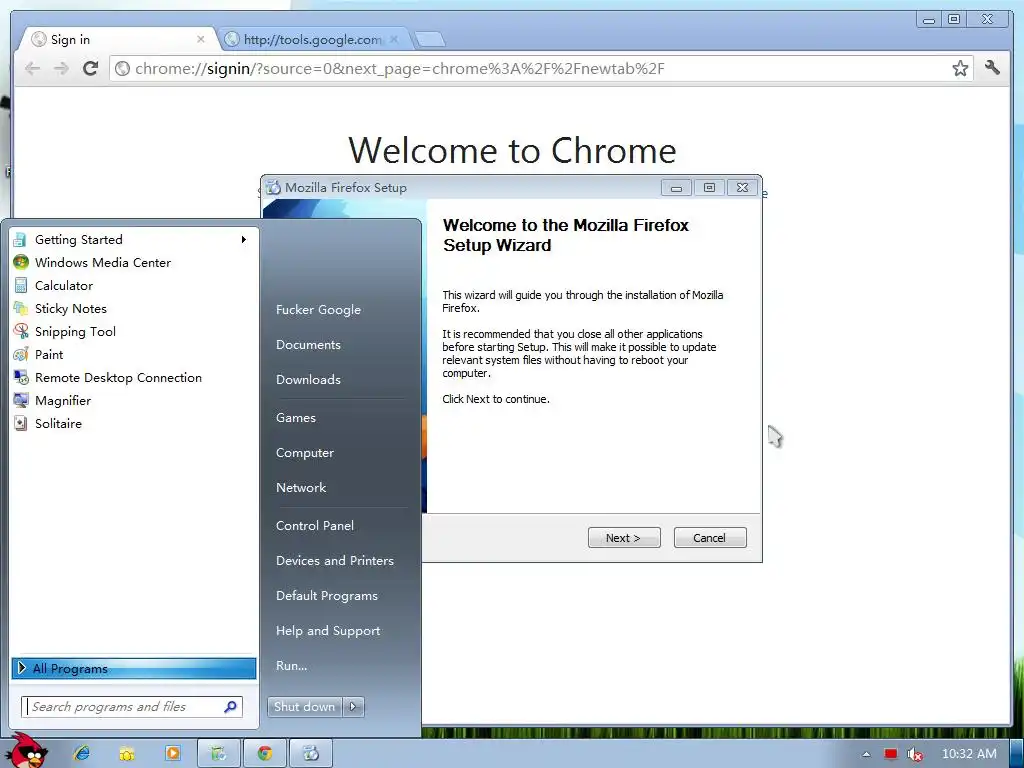Open the shut down options arrow
The image size is (1024, 768).
(x=353, y=707)
